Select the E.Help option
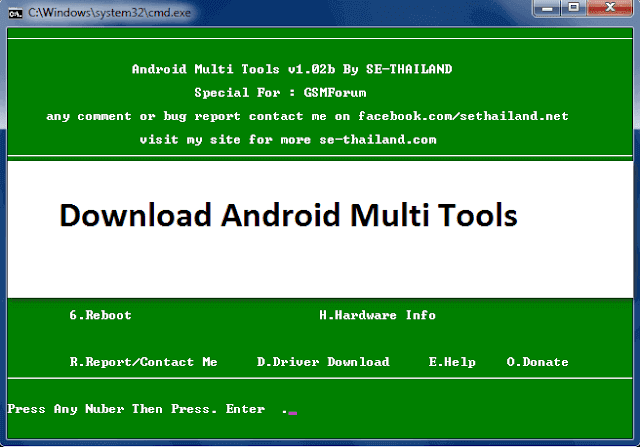Screen dimensions: 640x447 coord(452,362)
